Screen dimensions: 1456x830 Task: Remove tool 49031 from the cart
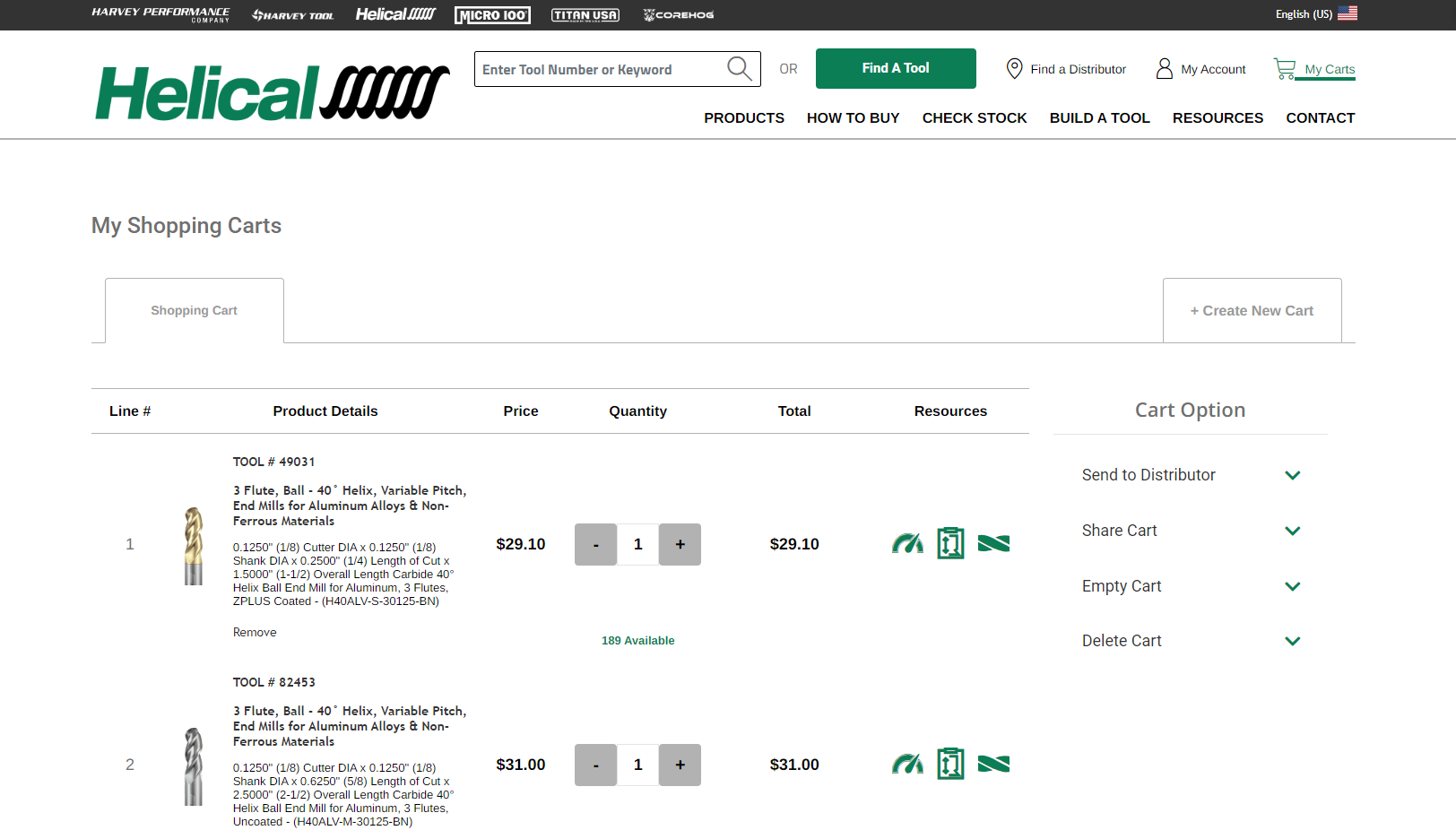254,632
